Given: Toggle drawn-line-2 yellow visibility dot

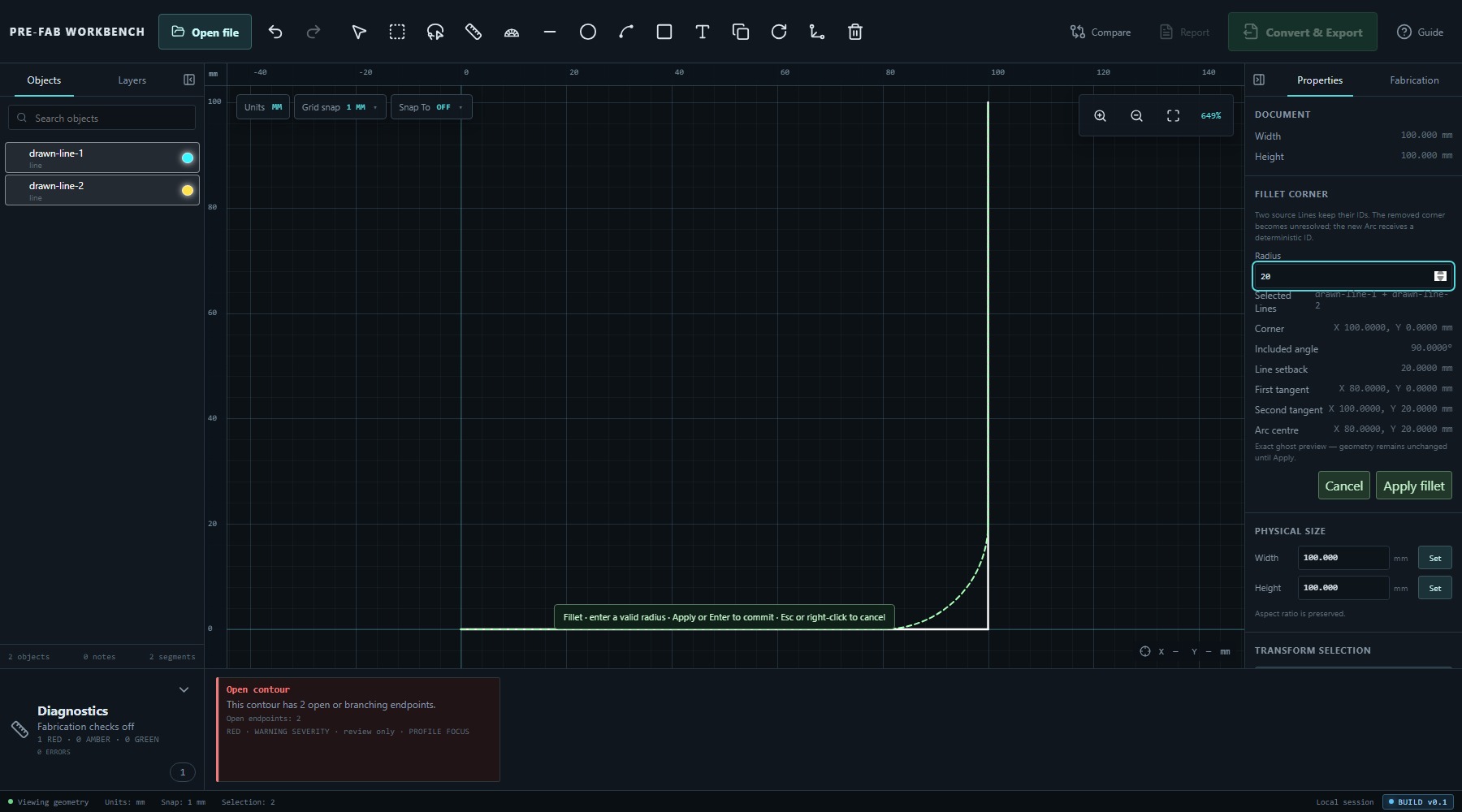Looking at the screenshot, I should (188, 190).
